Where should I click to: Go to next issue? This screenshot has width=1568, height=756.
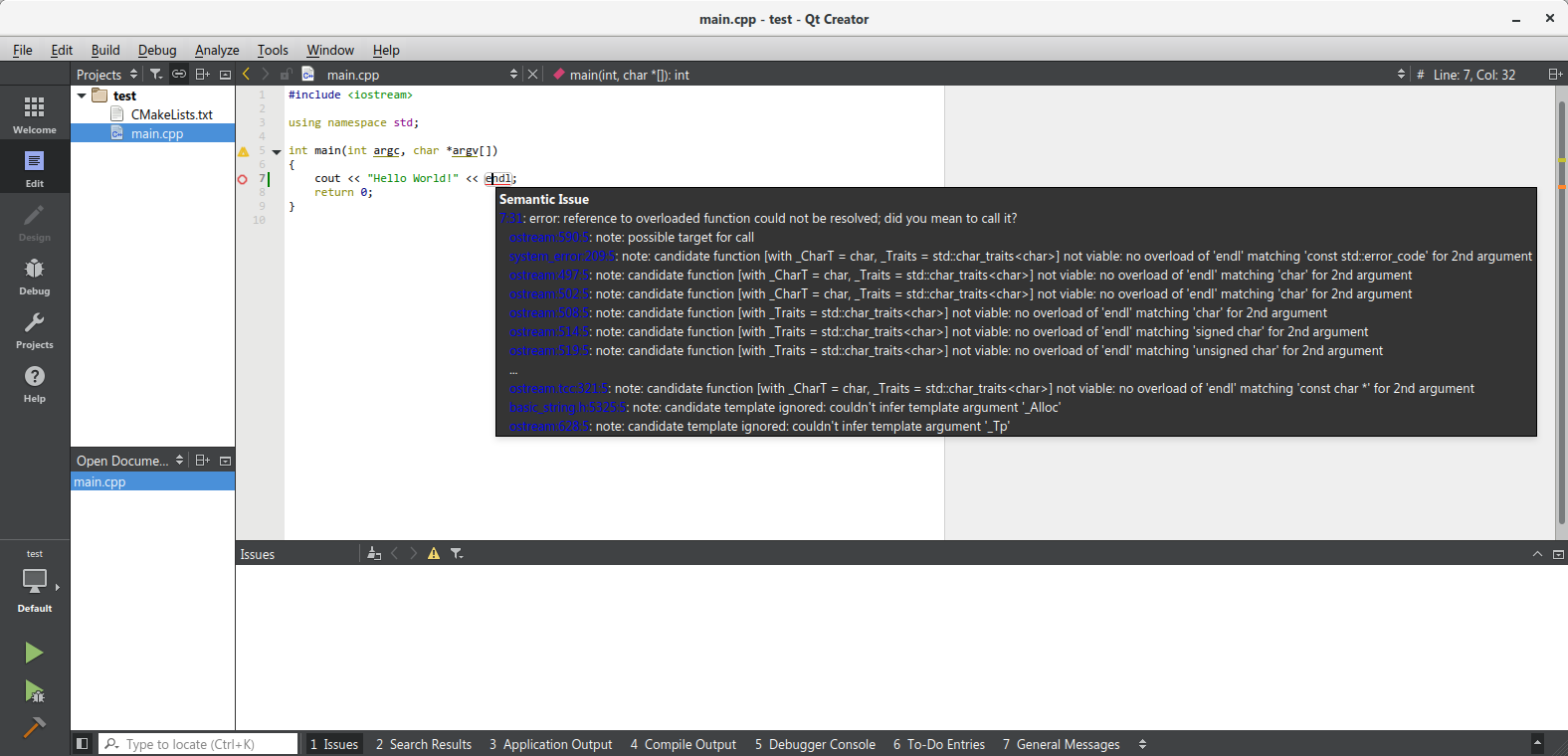tap(414, 553)
